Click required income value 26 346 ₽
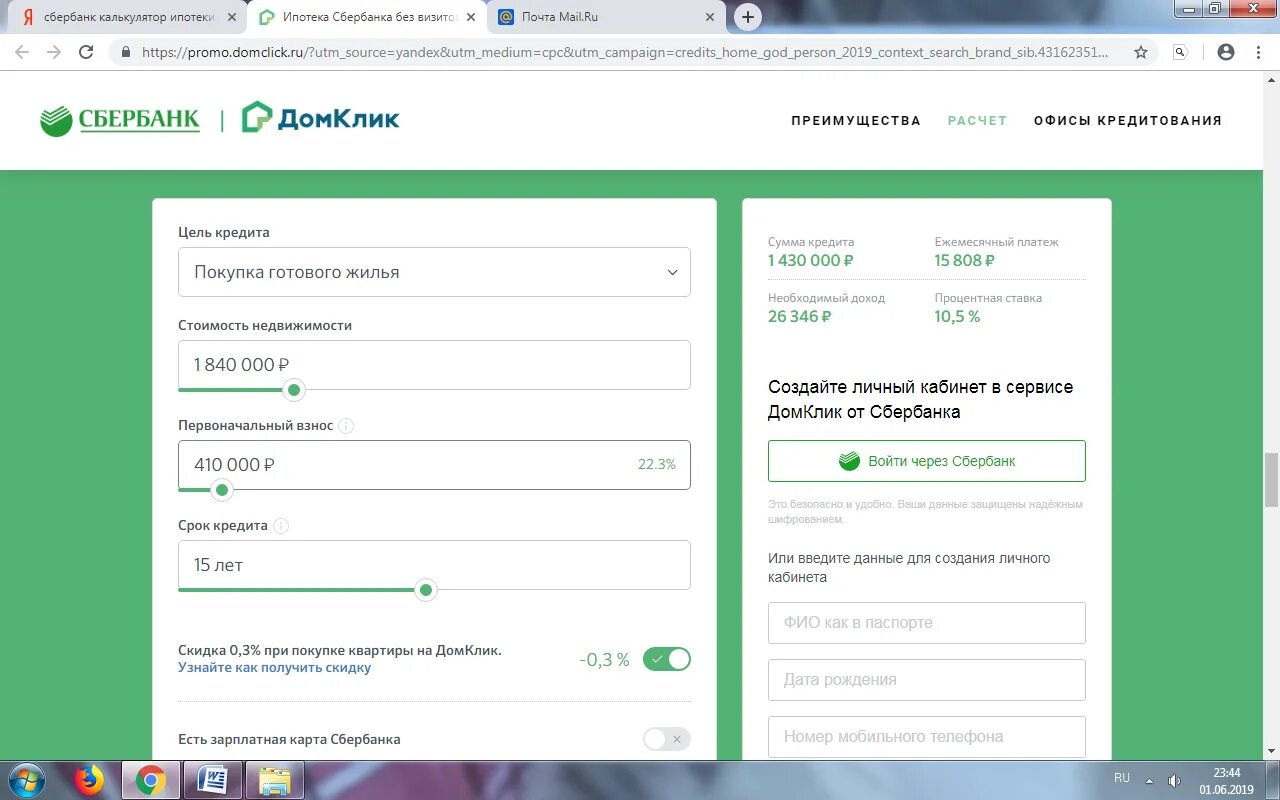 [800, 316]
